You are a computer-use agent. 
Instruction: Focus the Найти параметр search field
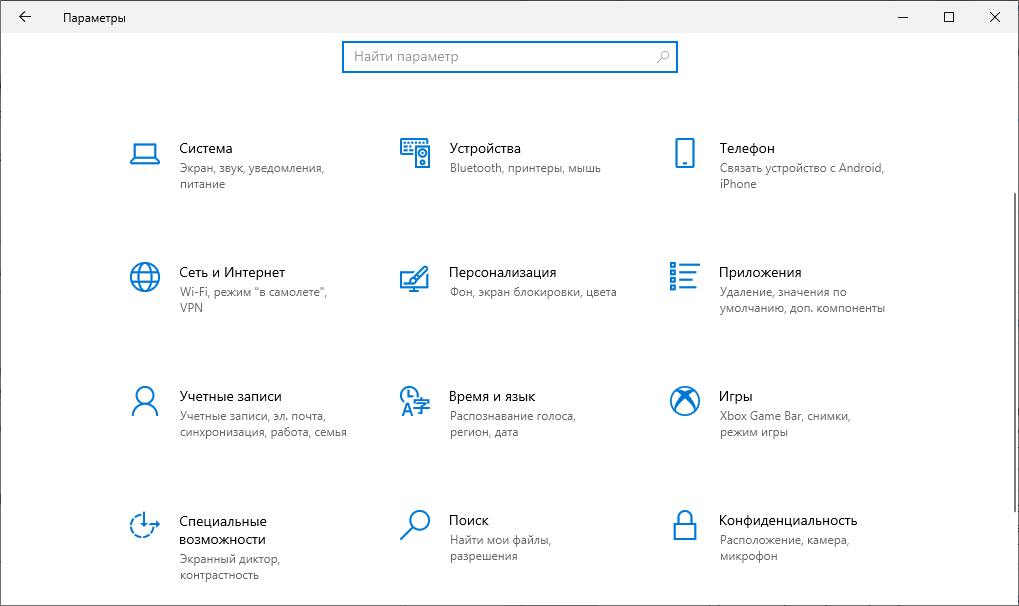pyautogui.click(x=510, y=57)
